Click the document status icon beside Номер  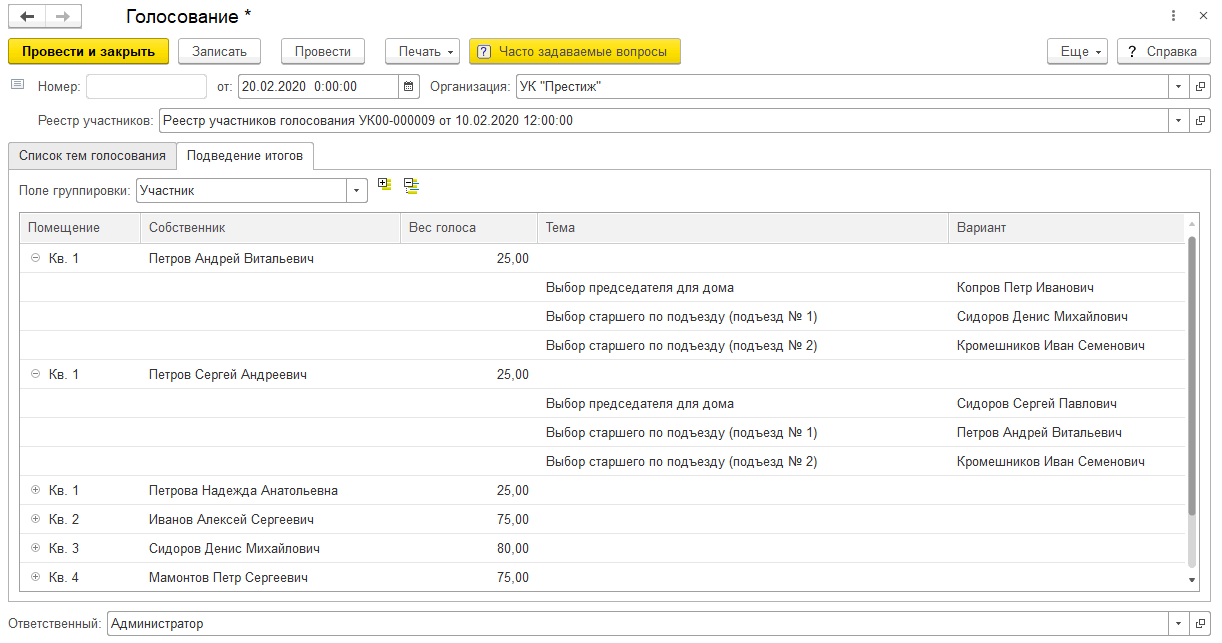click(17, 86)
